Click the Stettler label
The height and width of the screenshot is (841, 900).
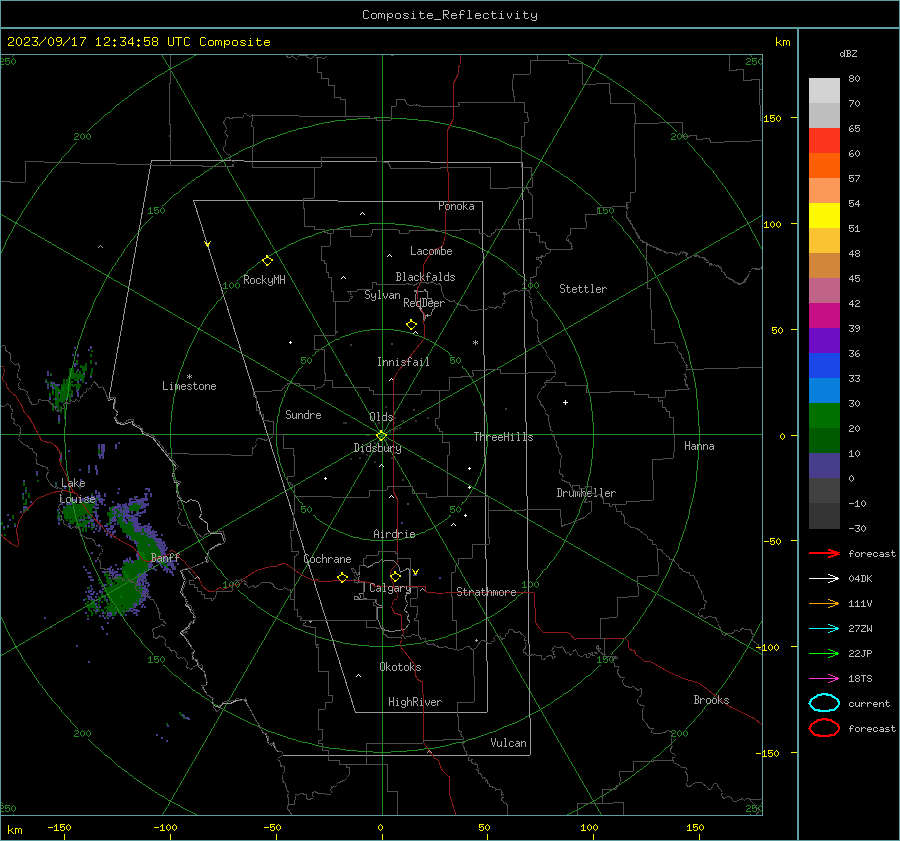pyautogui.click(x=583, y=289)
